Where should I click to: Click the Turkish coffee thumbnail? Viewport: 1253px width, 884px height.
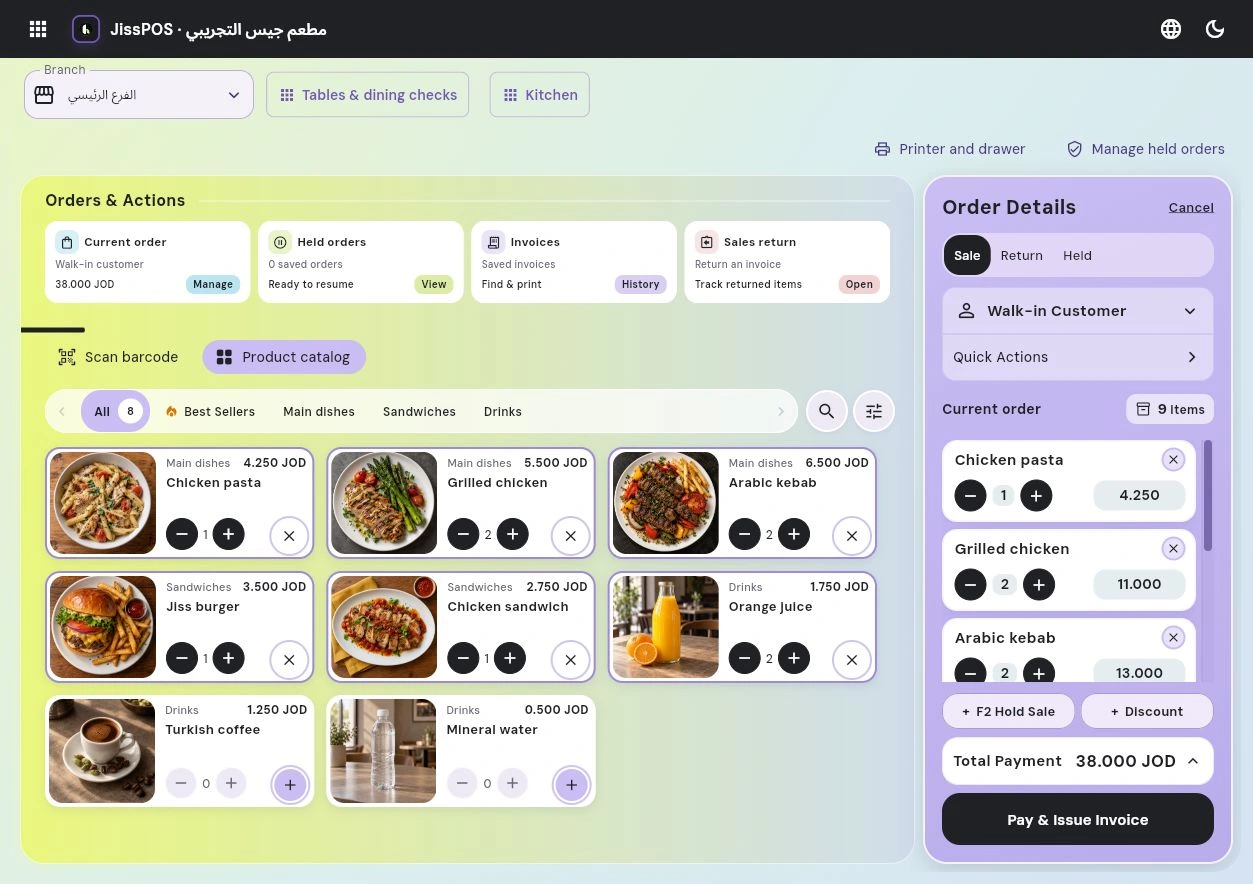[x=102, y=751]
